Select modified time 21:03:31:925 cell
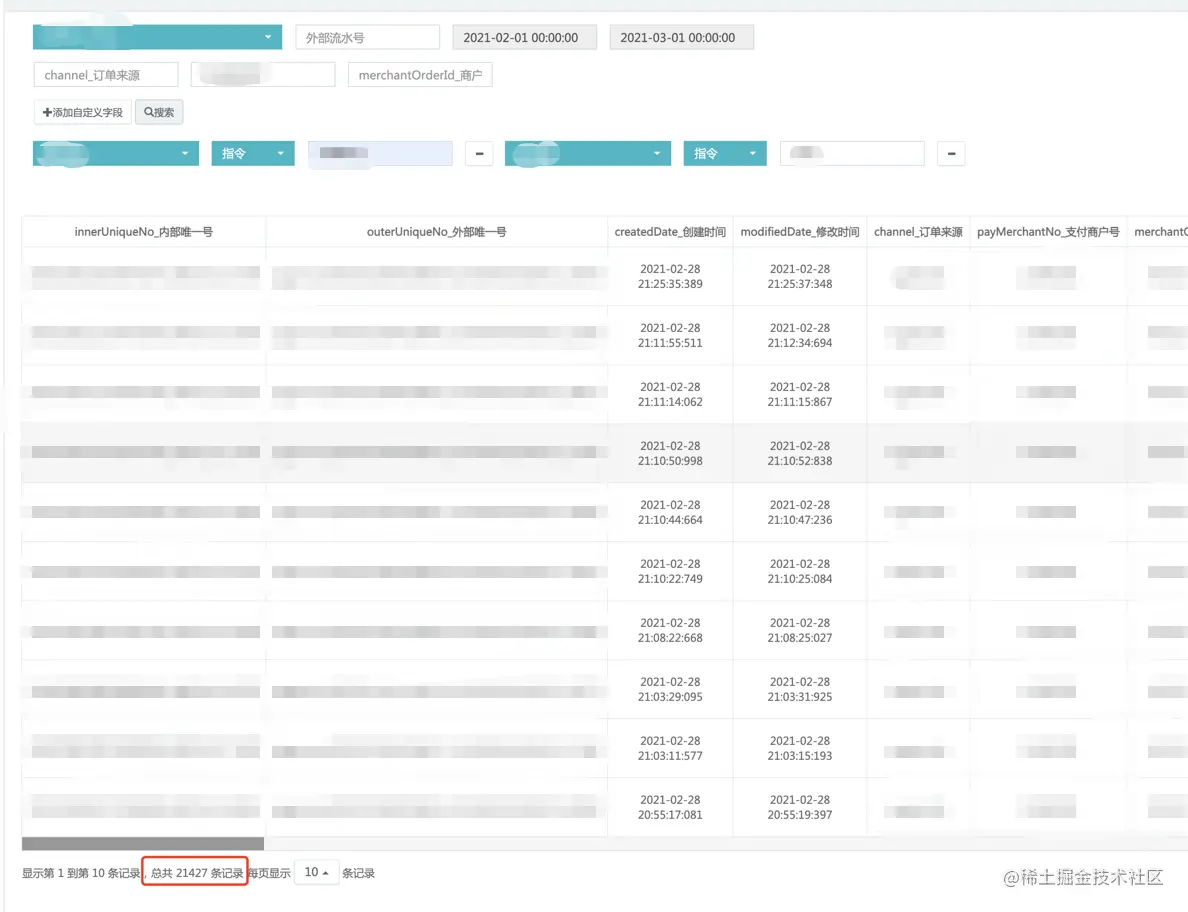 coord(799,690)
